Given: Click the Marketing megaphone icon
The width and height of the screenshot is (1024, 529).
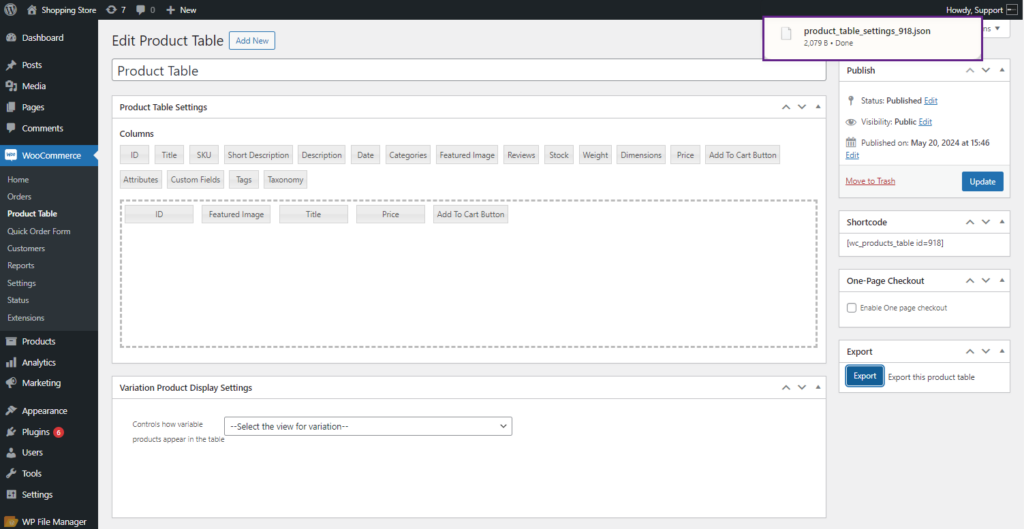Looking at the screenshot, I should [x=11, y=383].
